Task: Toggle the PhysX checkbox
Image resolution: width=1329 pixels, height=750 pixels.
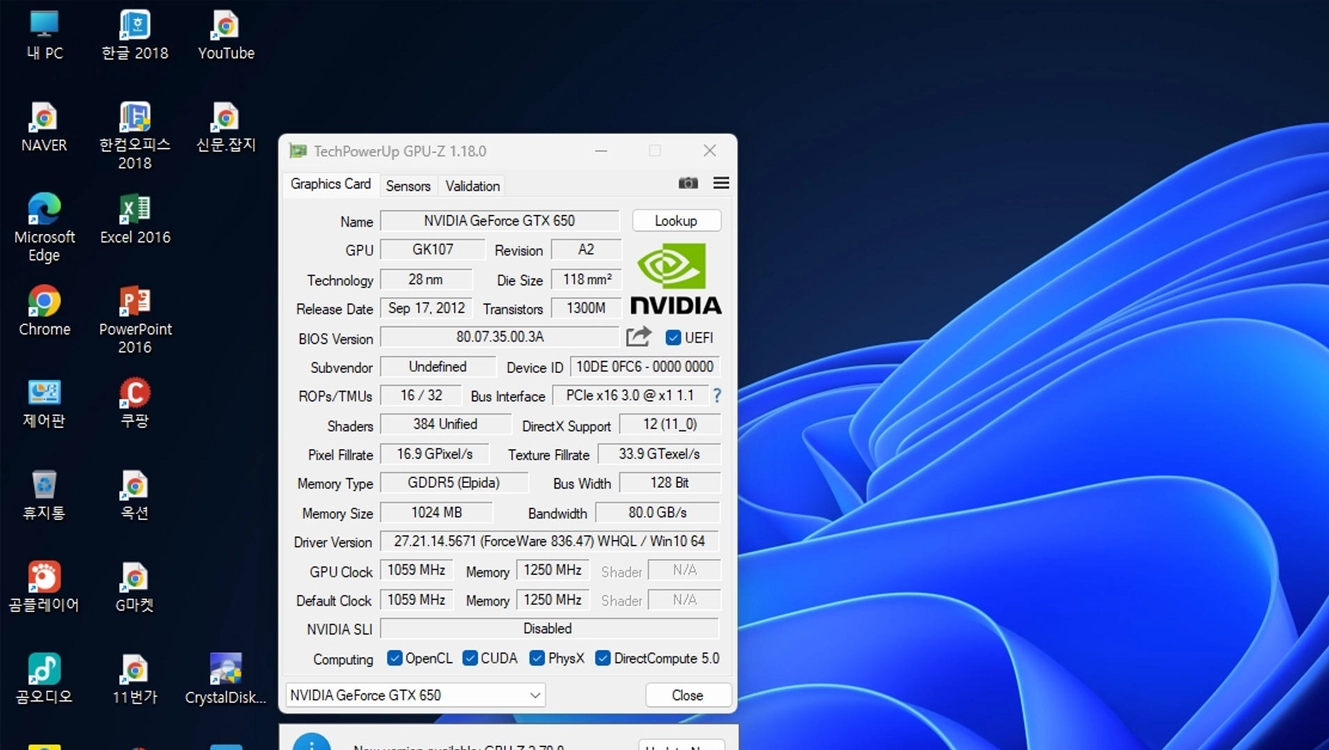Action: tap(537, 658)
